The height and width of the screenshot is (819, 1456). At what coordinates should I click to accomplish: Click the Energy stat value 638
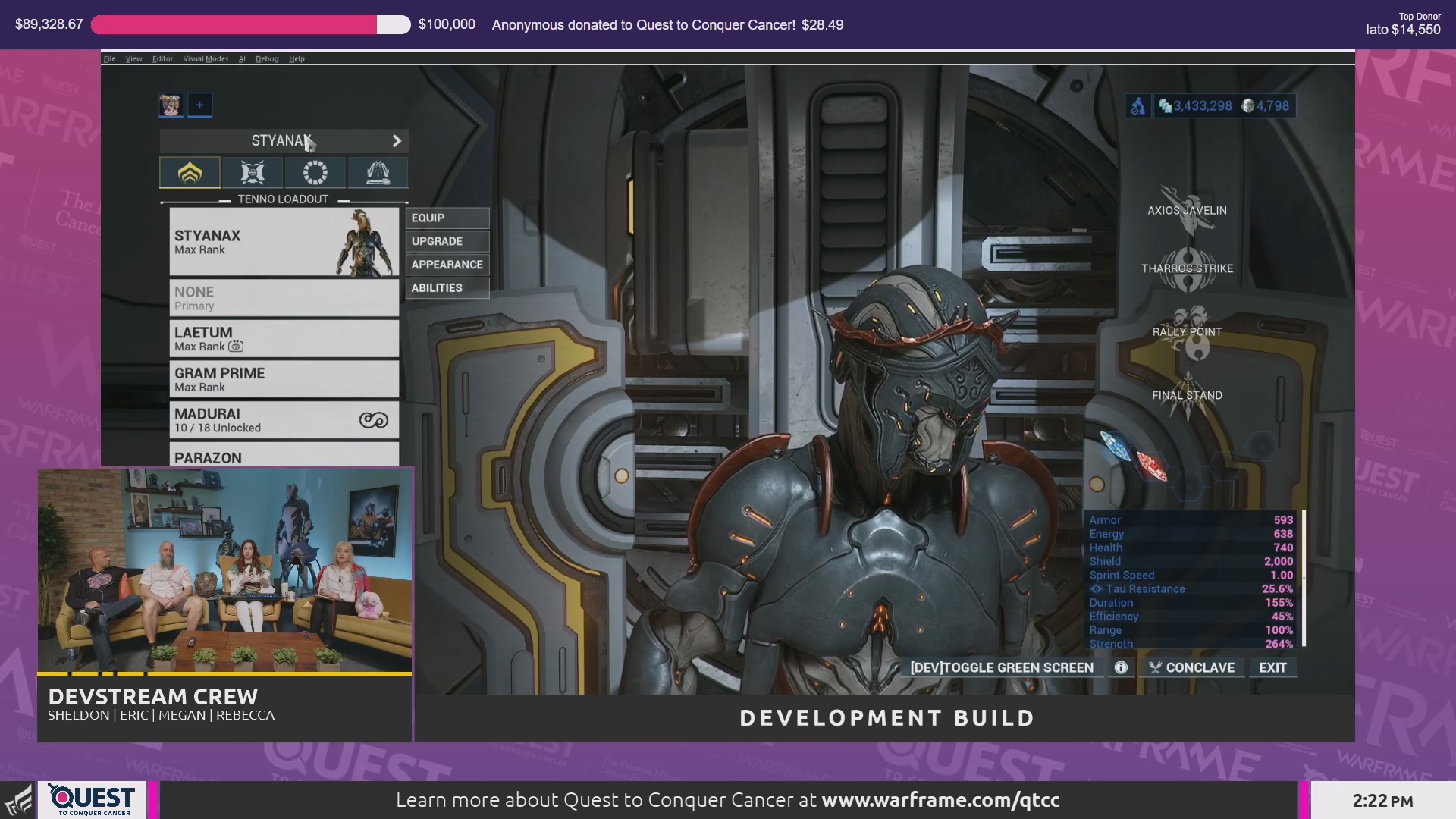tap(1283, 534)
